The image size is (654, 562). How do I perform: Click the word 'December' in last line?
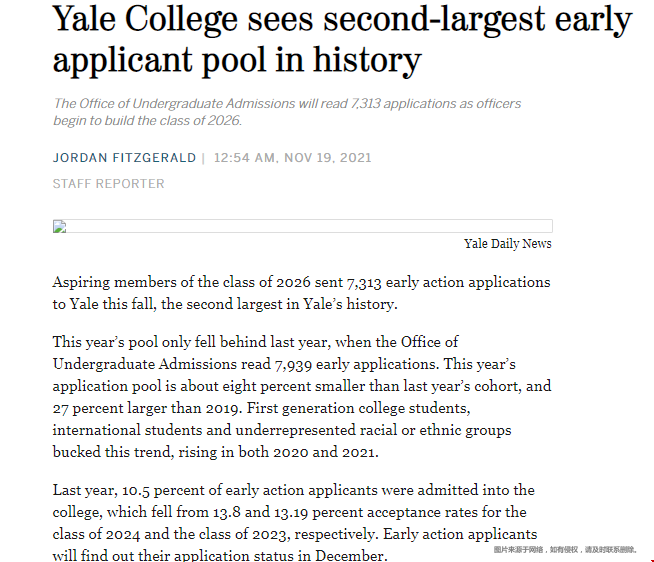click(x=349, y=555)
